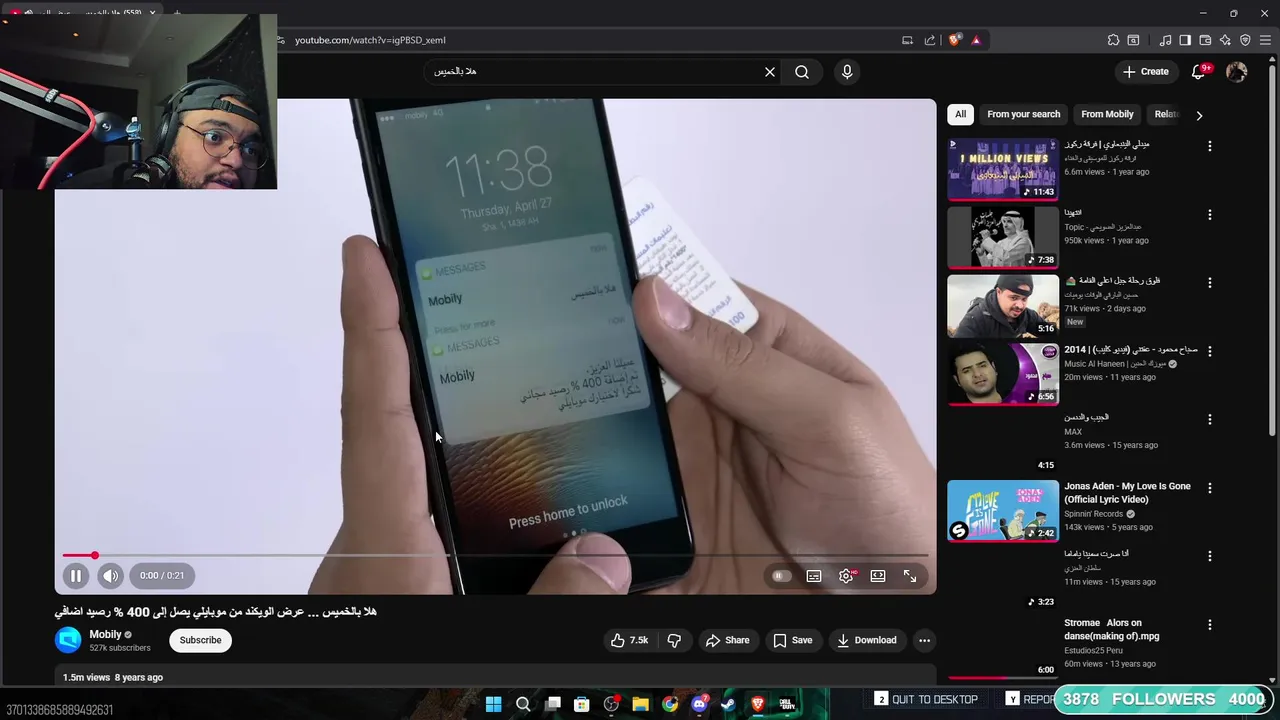The image size is (1280, 720).
Task: Clear the YouTube search box
Action: 770,72
